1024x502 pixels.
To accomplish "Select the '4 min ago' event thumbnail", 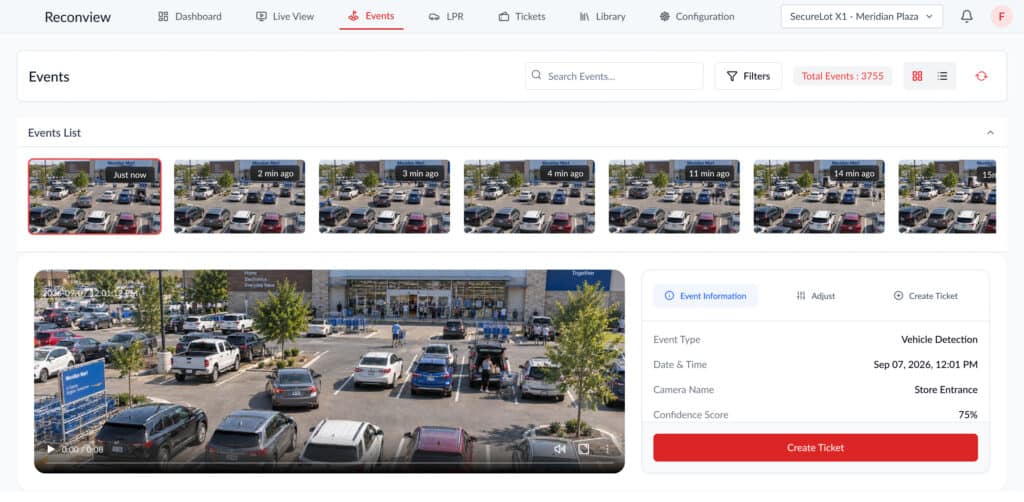I will (530, 196).
